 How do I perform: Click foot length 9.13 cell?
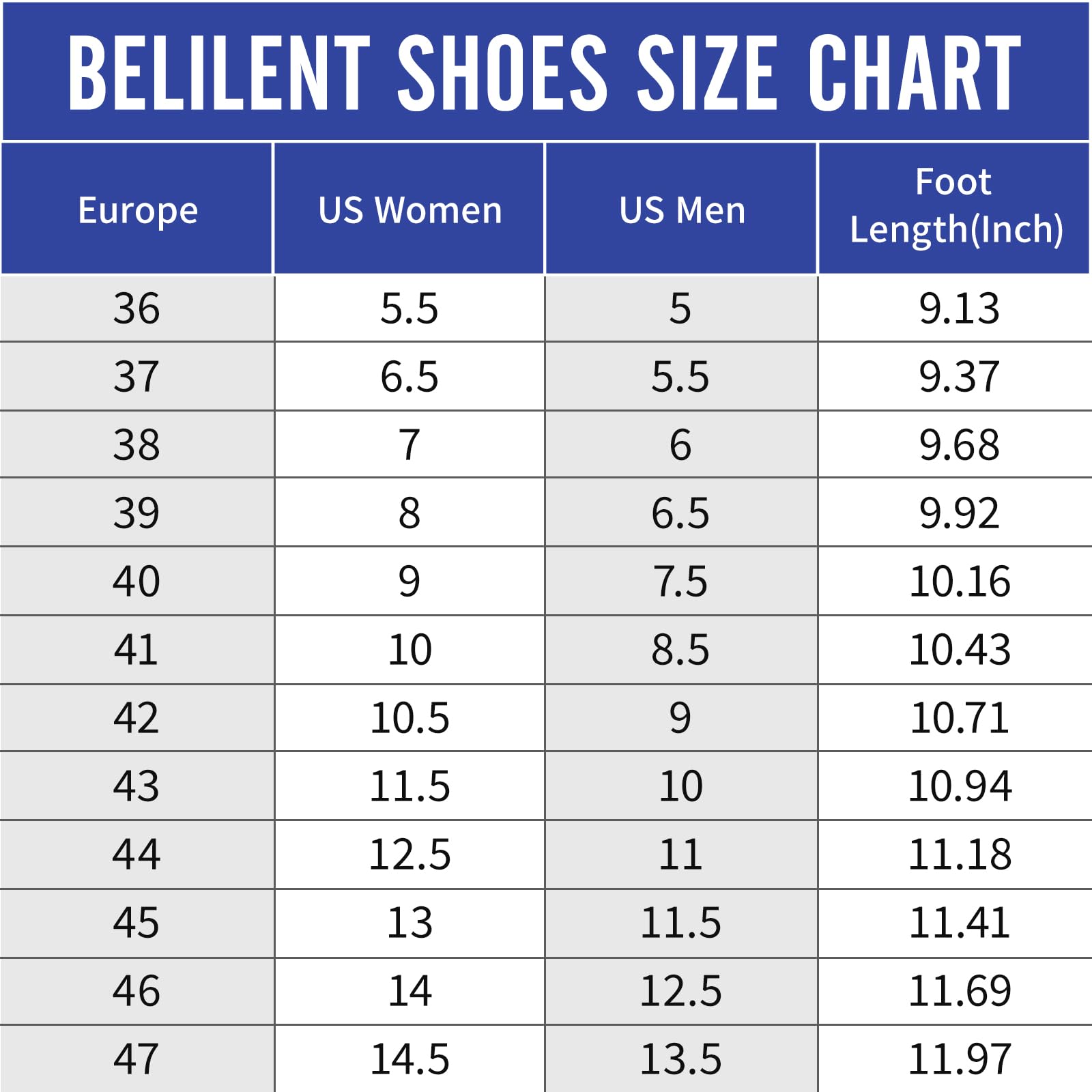[x=959, y=308]
